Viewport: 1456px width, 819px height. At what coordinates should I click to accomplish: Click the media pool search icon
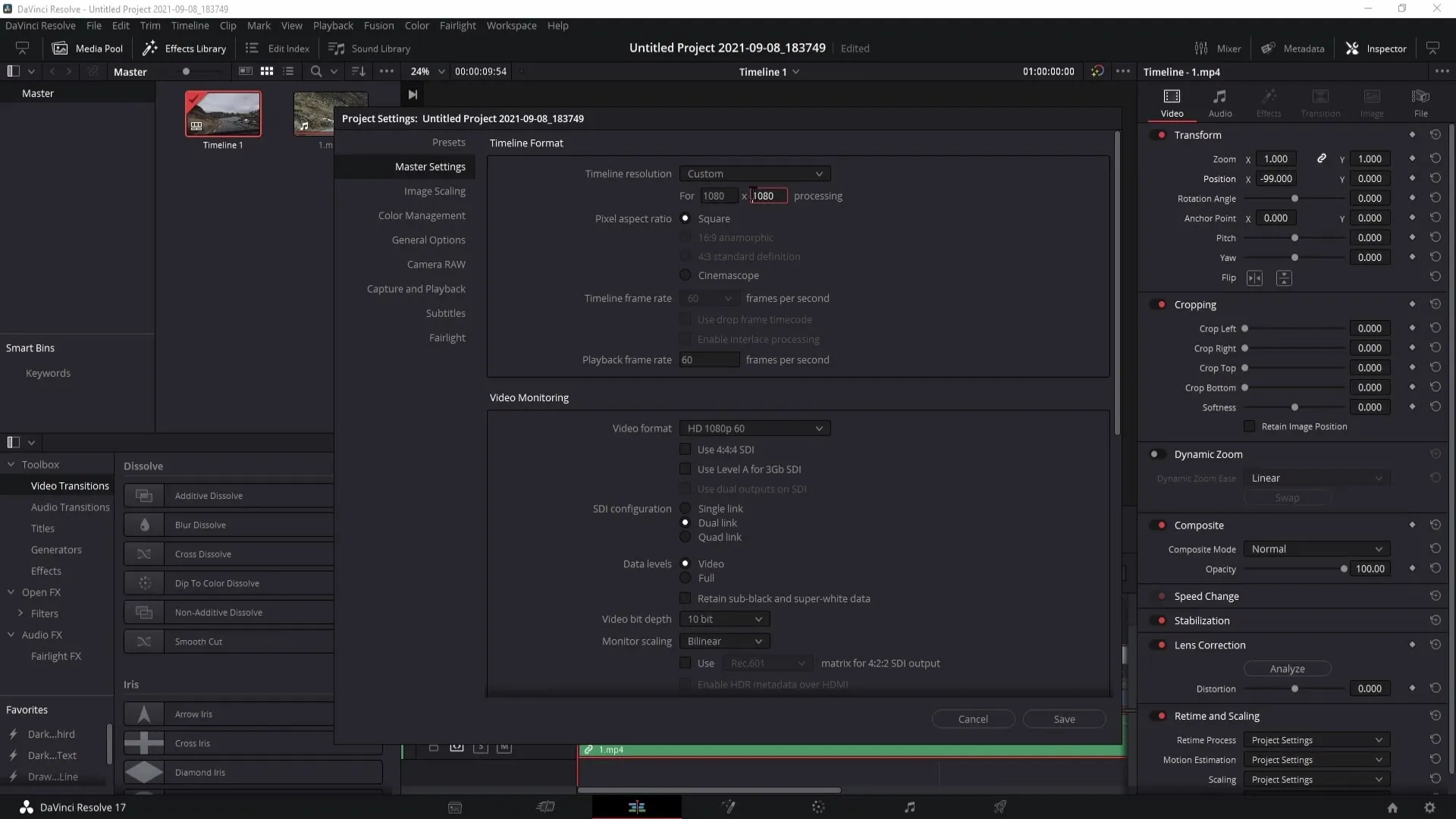point(316,71)
